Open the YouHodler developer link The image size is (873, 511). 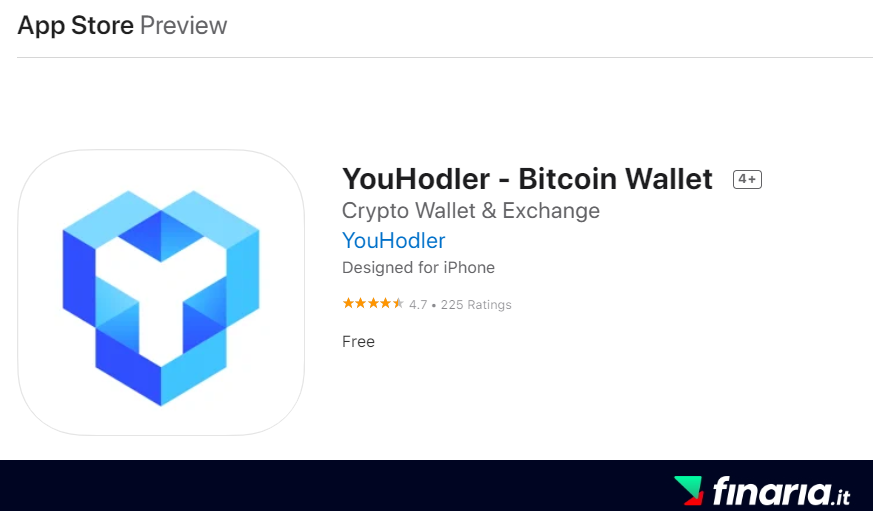point(394,240)
